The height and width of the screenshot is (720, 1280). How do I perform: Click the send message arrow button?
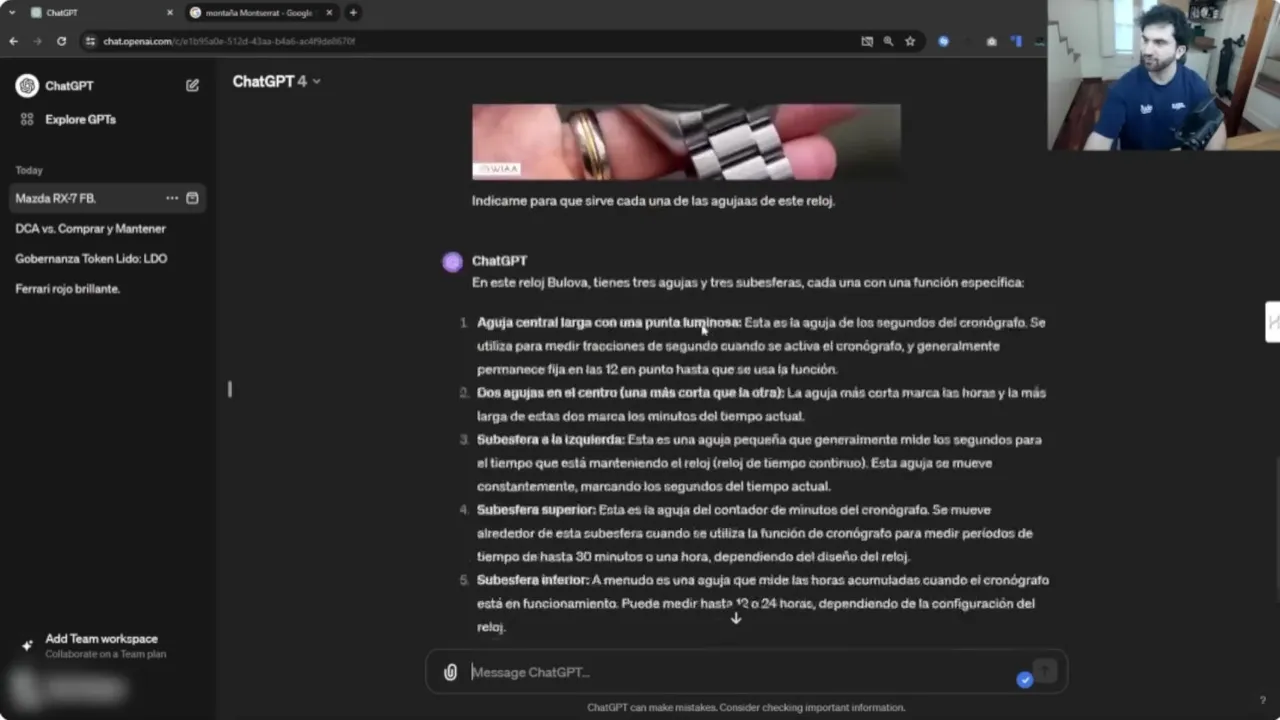pyautogui.click(x=1045, y=671)
